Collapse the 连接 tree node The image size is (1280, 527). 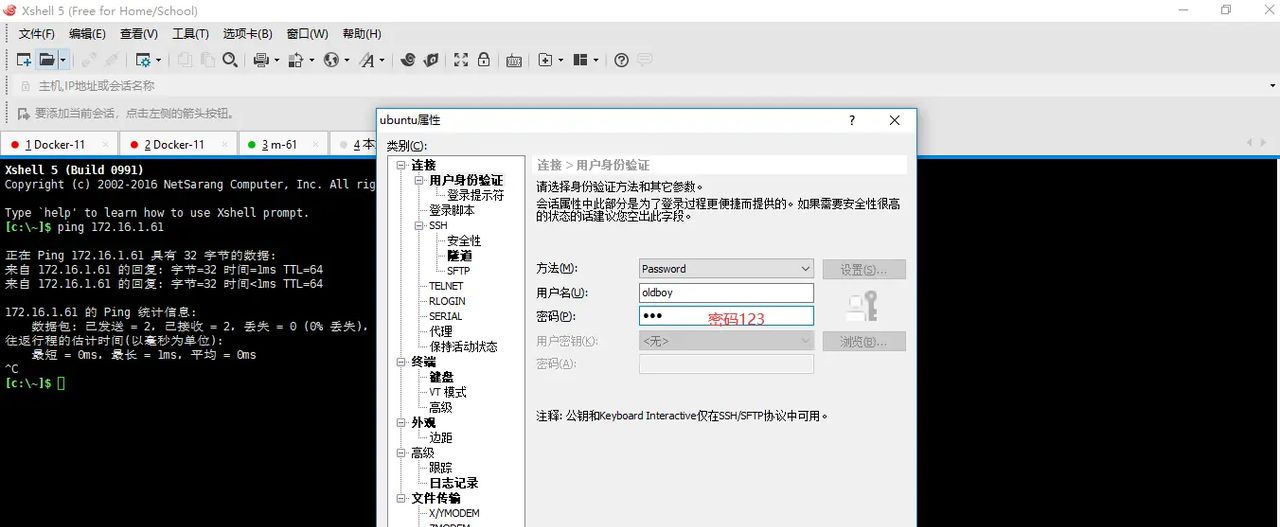coord(400,165)
